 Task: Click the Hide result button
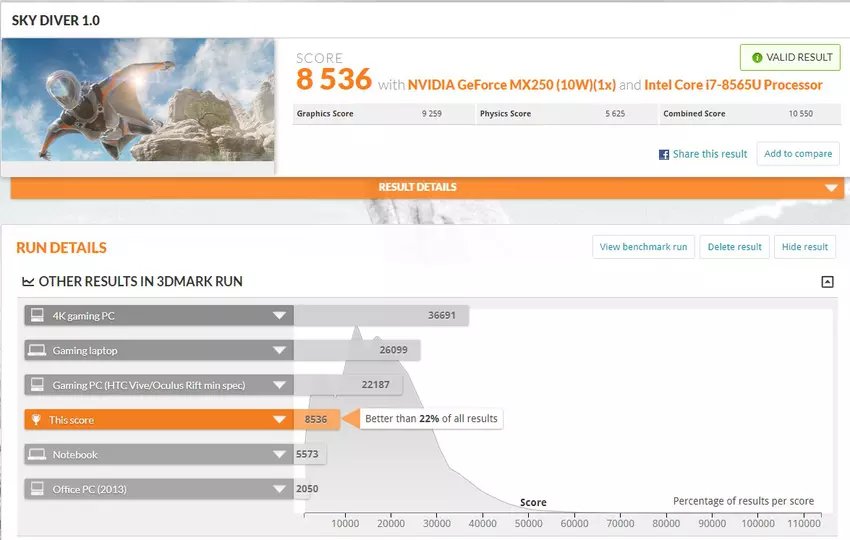(804, 247)
